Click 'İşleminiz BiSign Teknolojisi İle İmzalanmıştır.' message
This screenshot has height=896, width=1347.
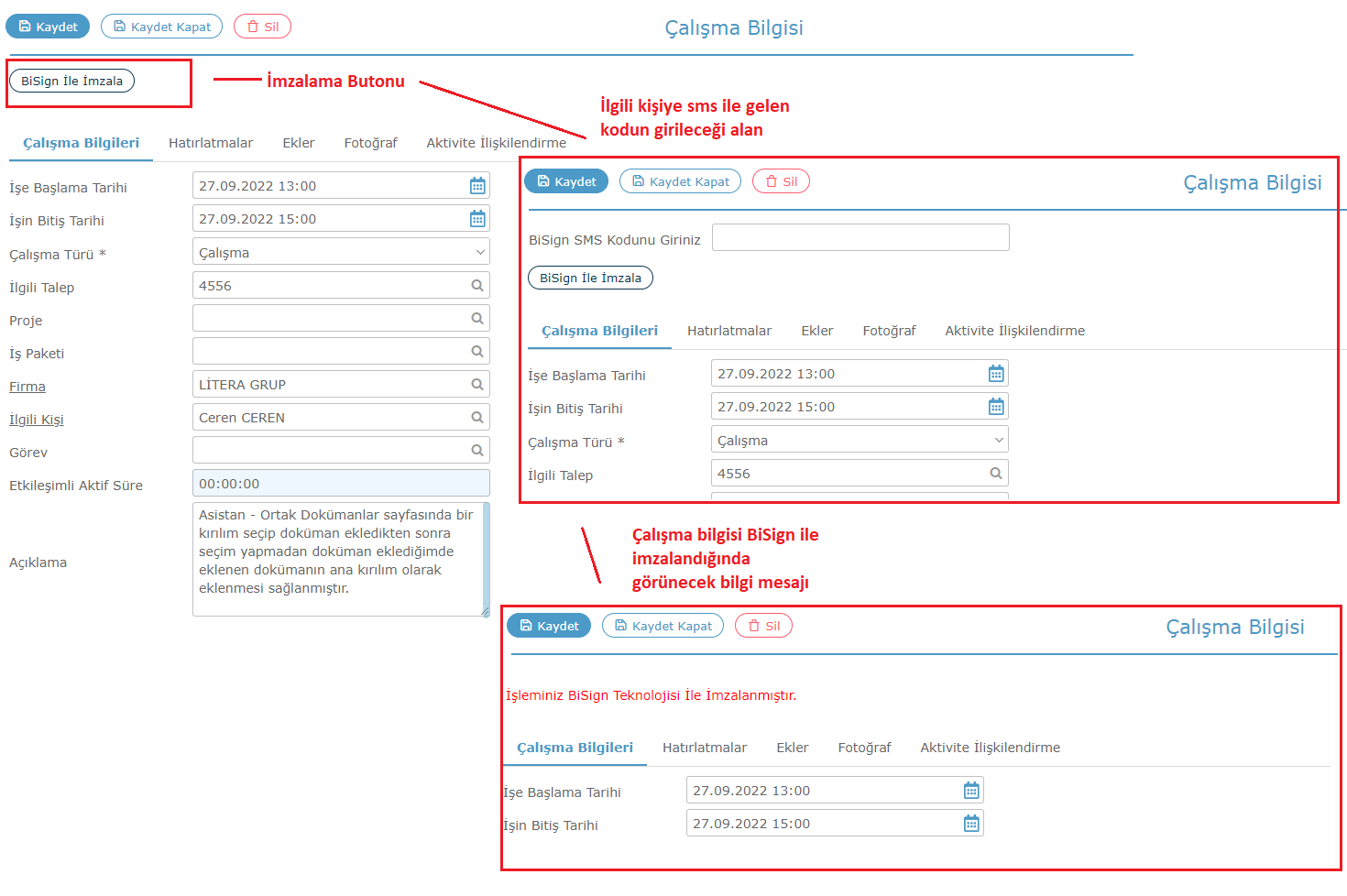651,695
